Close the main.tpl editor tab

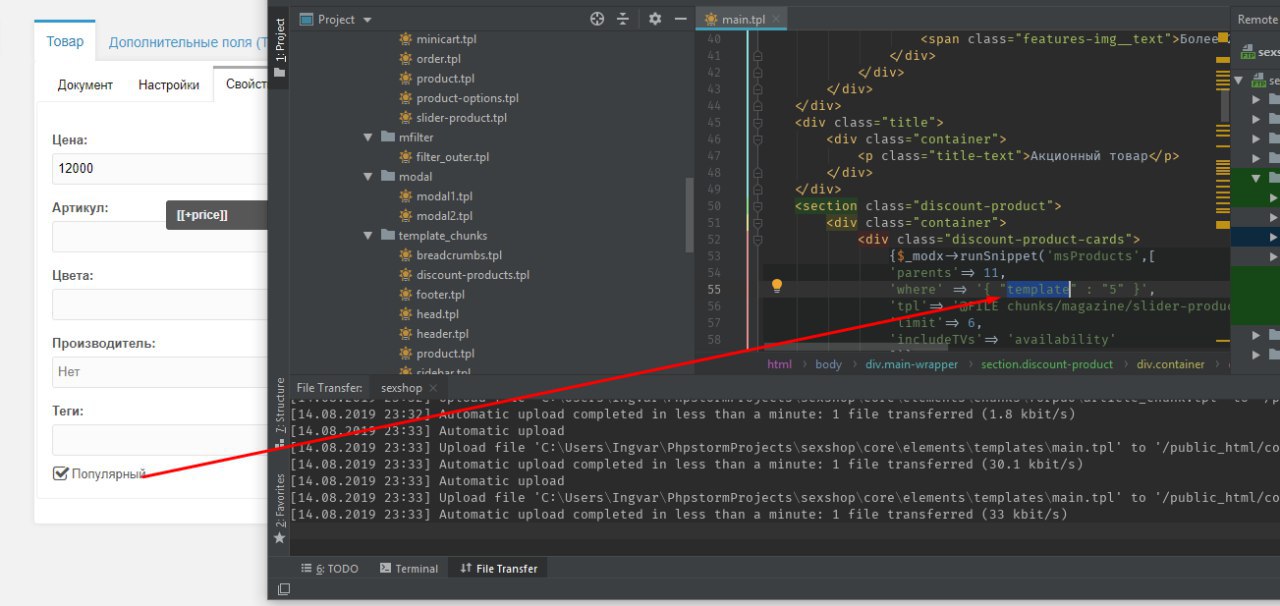[776, 19]
